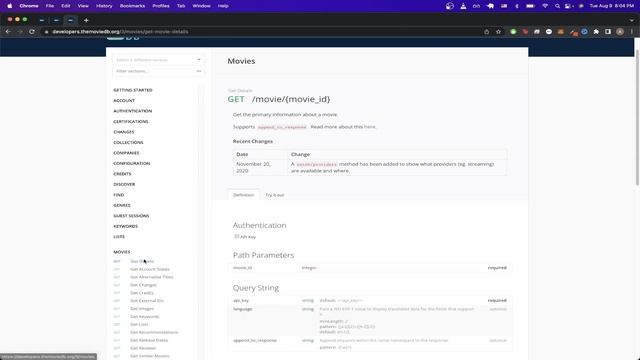Screen dimensions: 640x360
Task: Open Wi-Fi status in menu bar
Action: 544,6
